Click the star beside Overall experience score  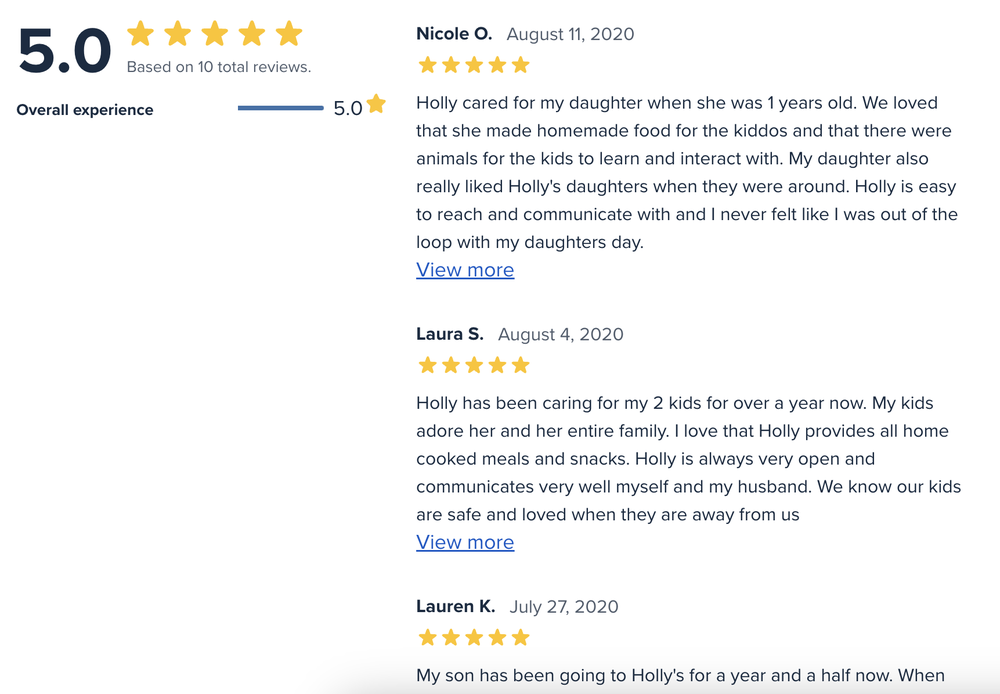[376, 104]
